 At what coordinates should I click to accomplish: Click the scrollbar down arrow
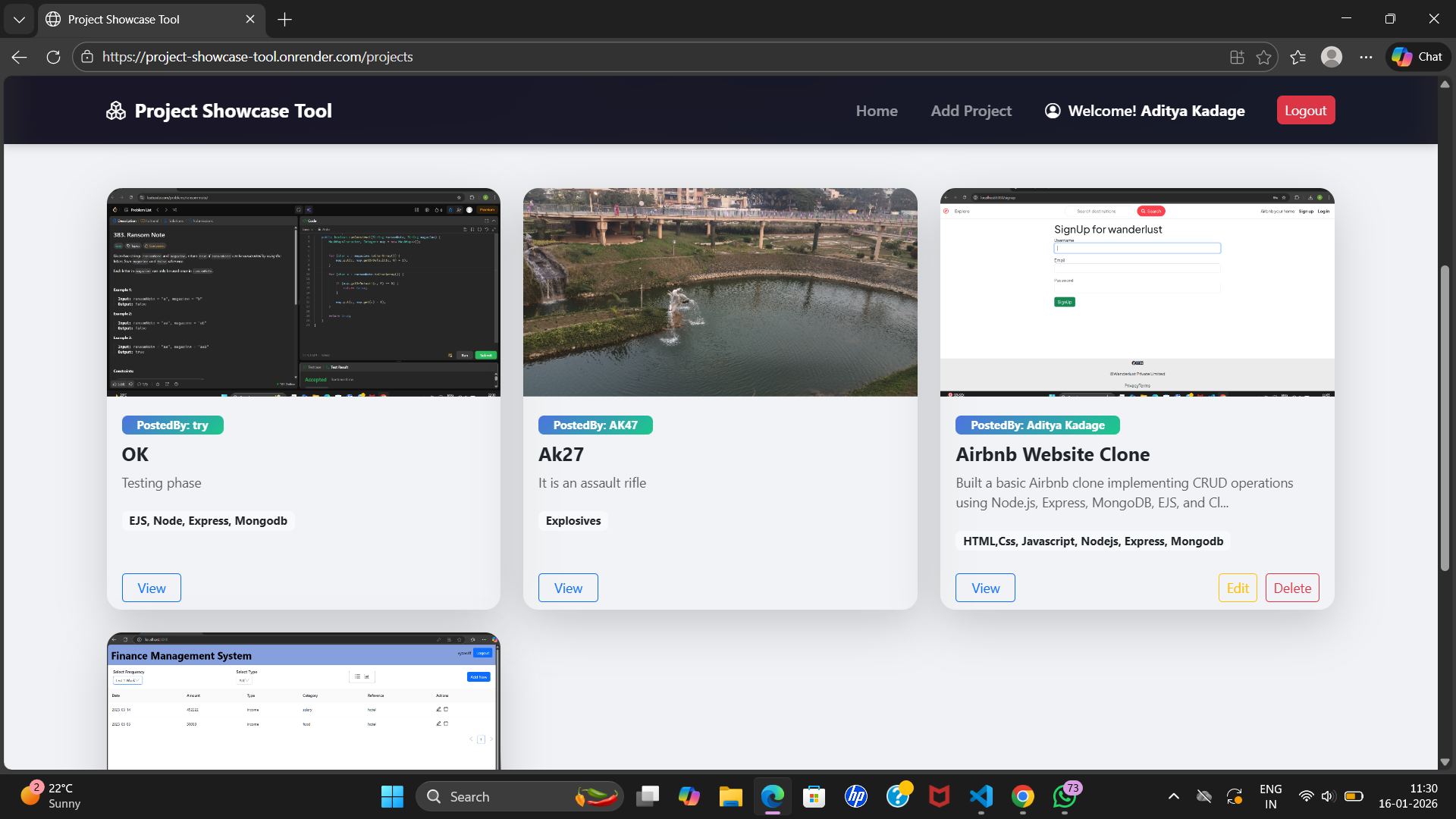coord(1445,761)
